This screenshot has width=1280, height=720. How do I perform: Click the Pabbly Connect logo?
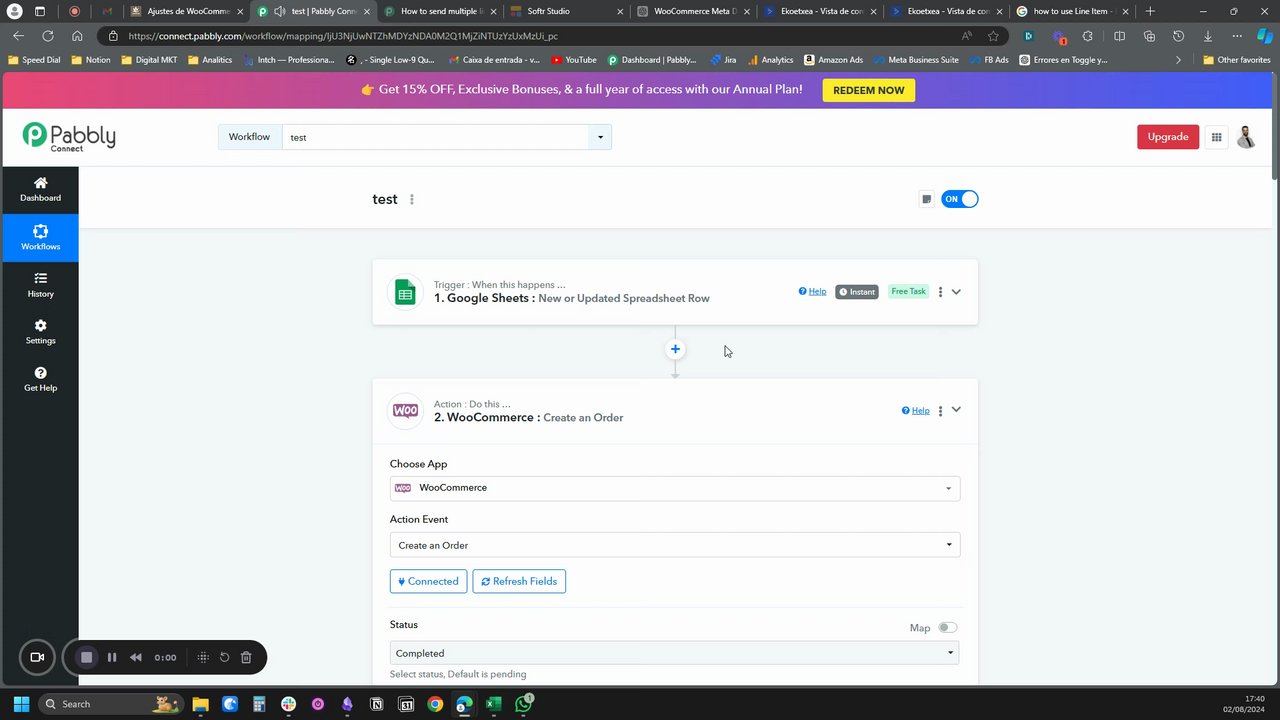pyautogui.click(x=69, y=137)
